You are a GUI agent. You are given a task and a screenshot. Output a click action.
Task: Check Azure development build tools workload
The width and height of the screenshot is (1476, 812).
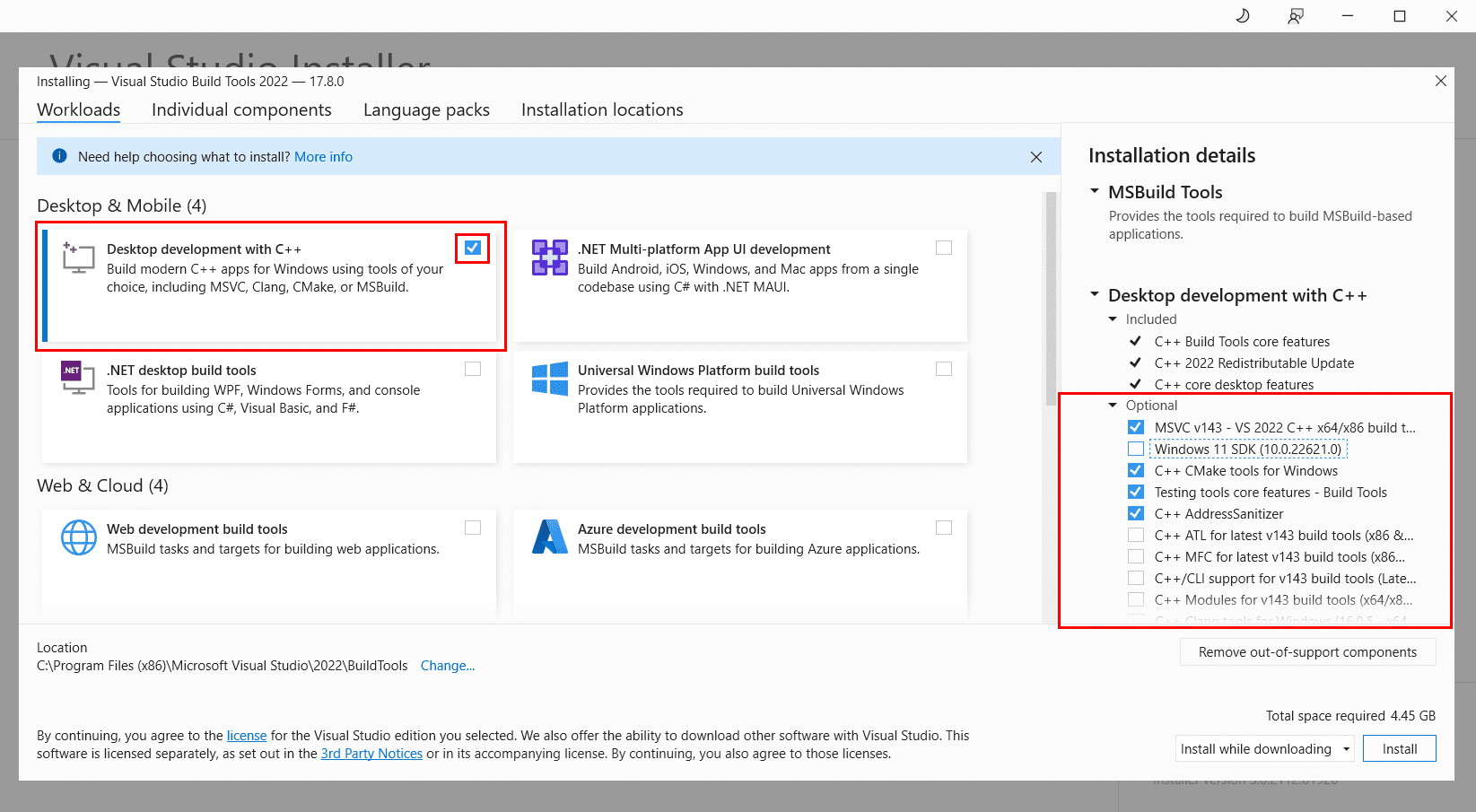(x=944, y=528)
